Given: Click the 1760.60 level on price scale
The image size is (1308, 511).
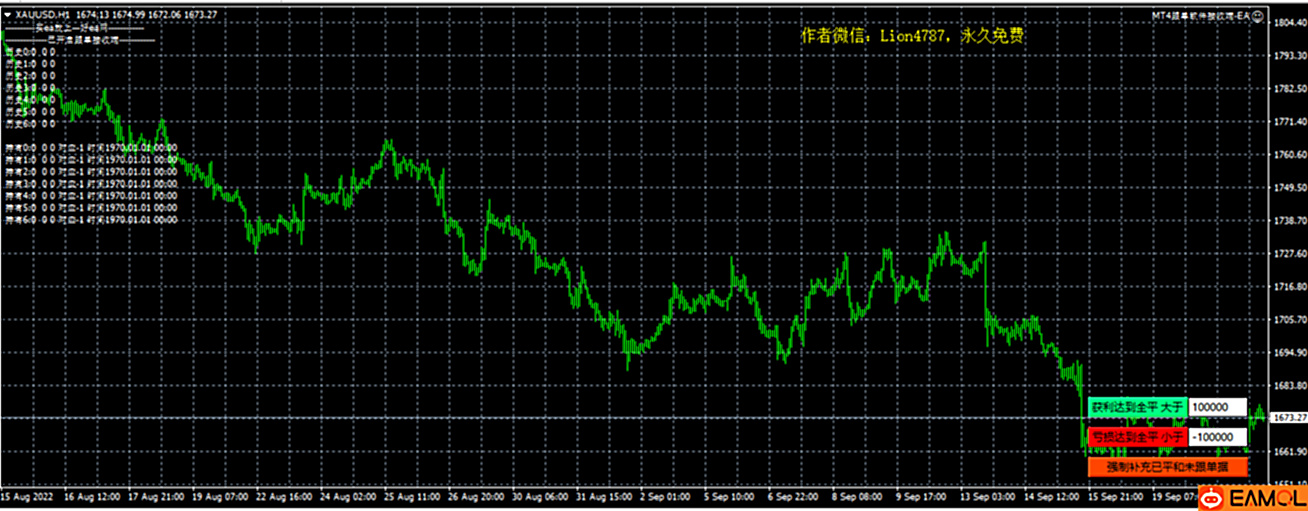Looking at the screenshot, I should (x=1288, y=155).
